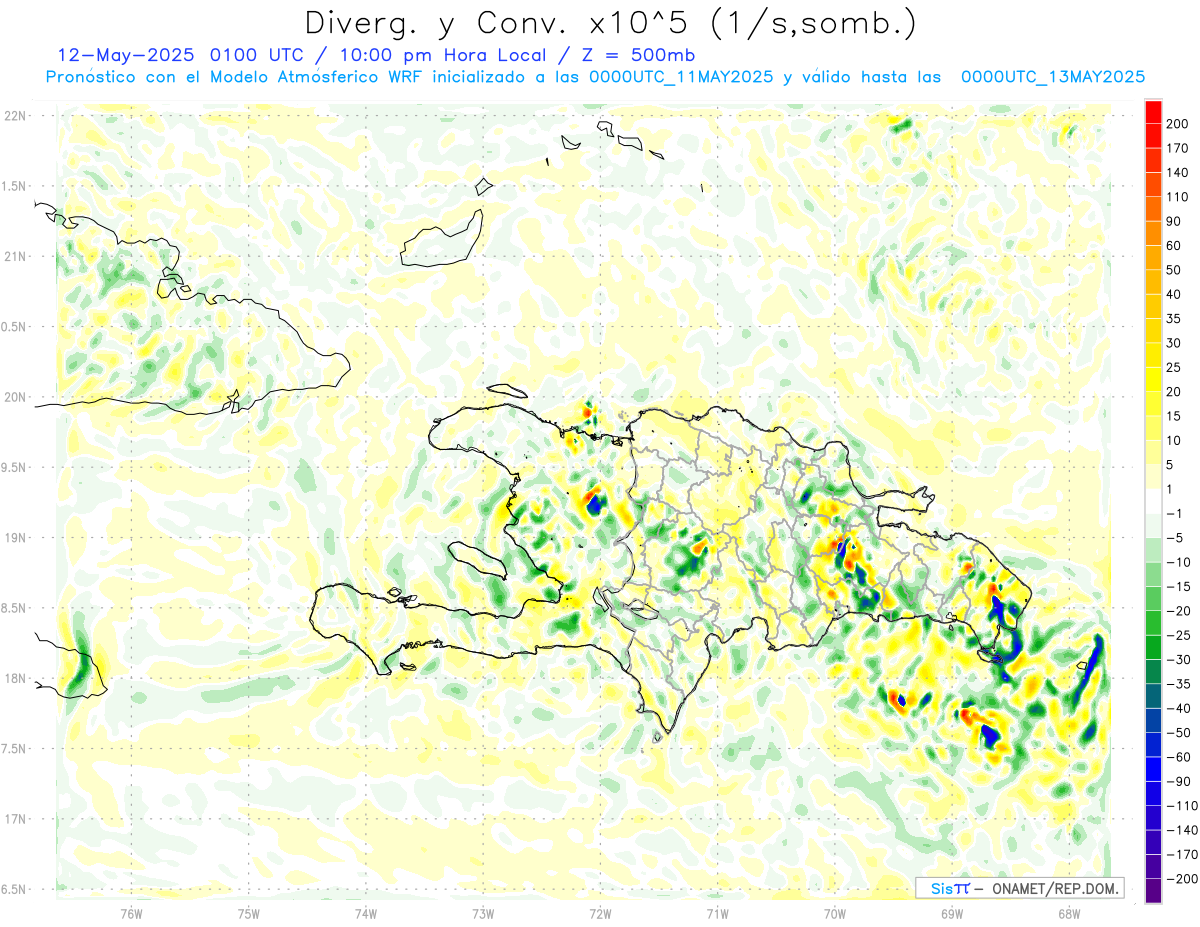Click the '0000UTC_13MAY2025' valid-until time text

pyautogui.click(x=1053, y=77)
